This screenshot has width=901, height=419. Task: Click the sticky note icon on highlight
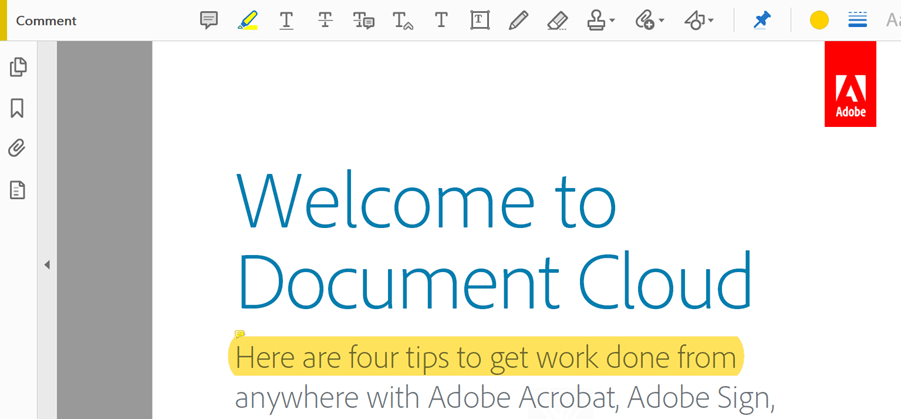(x=240, y=333)
